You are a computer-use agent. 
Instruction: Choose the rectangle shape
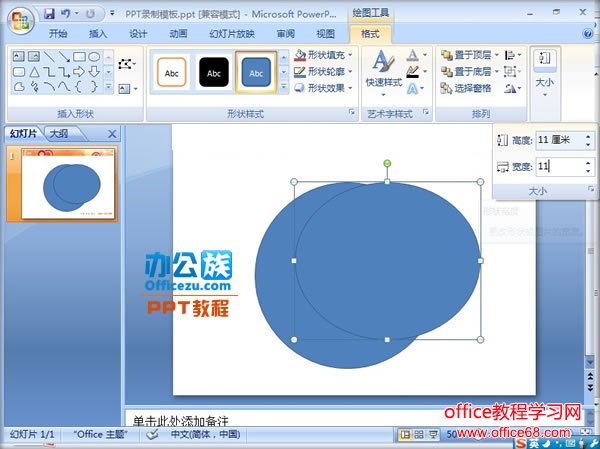pos(79,57)
